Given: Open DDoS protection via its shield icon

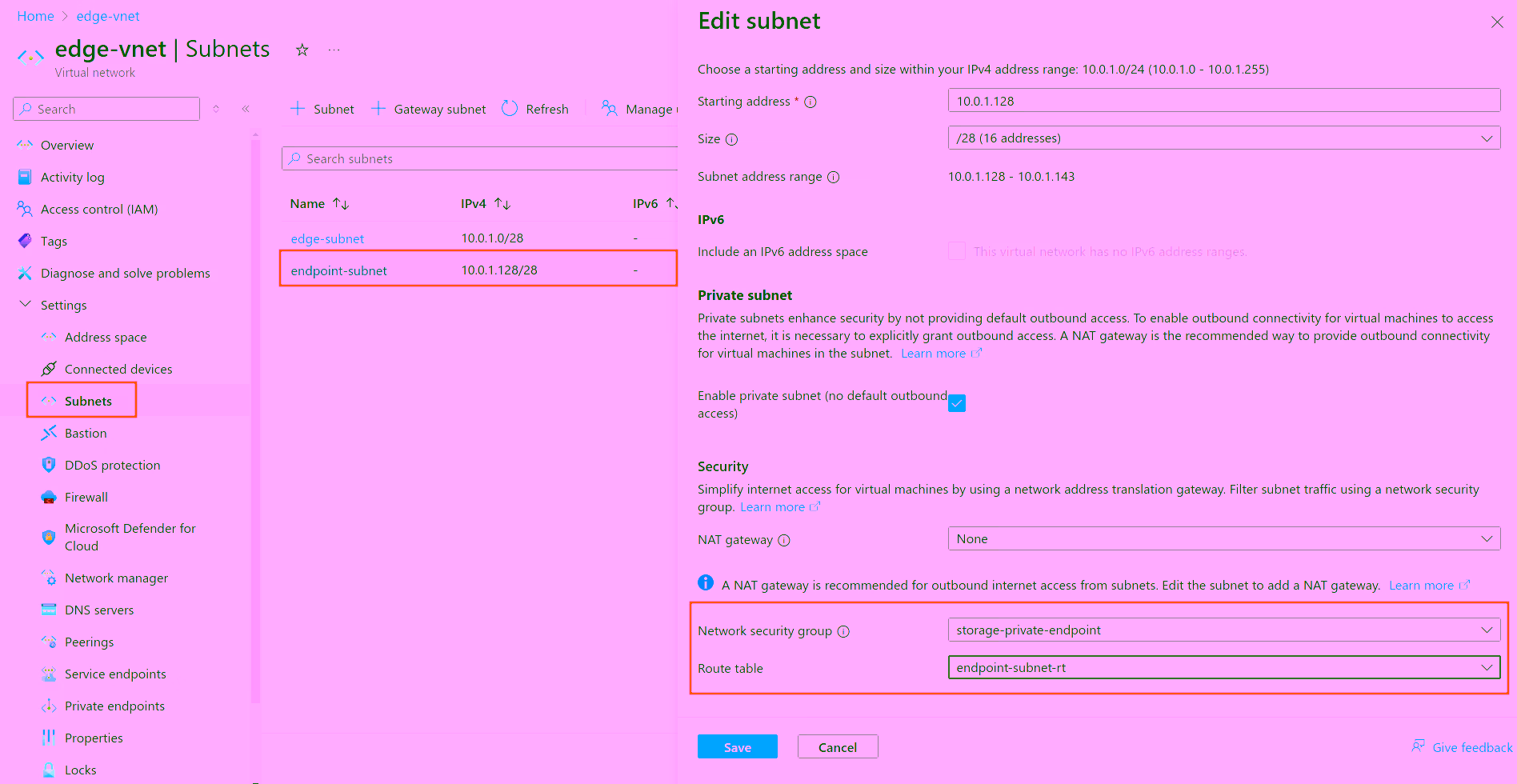Looking at the screenshot, I should coord(50,465).
